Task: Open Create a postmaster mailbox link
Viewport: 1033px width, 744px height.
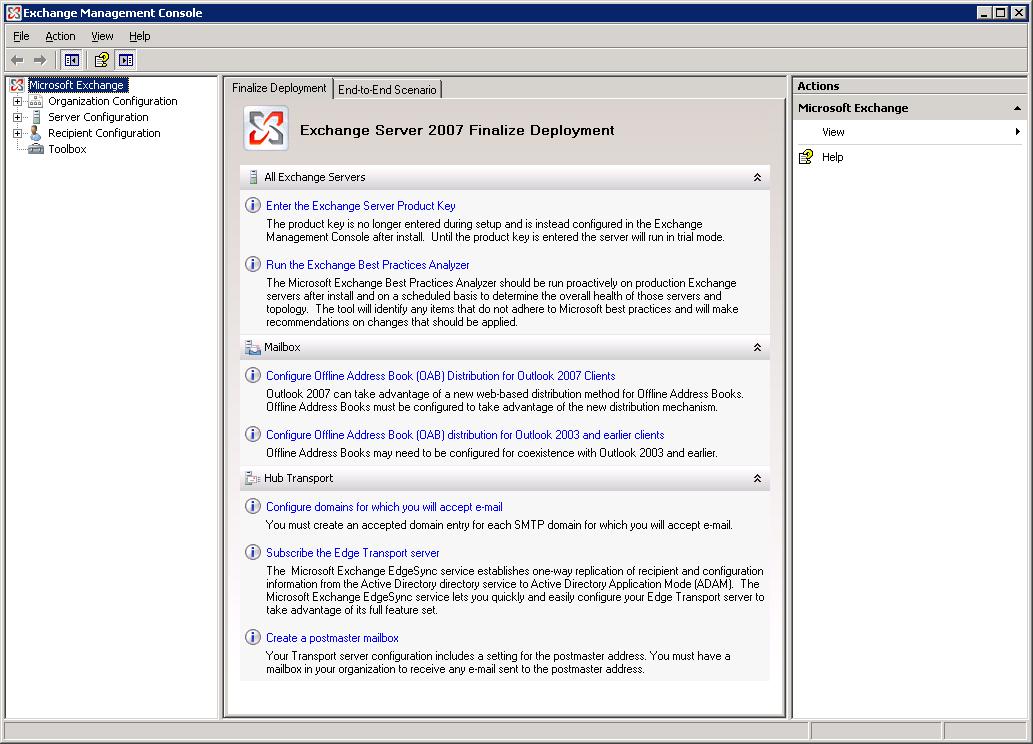Action: tap(332, 638)
